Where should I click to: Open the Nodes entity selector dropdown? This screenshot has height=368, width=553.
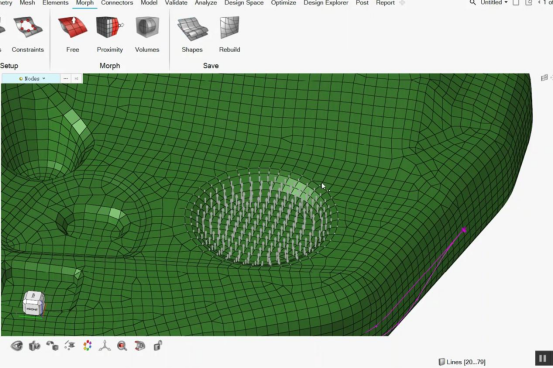tap(32, 78)
